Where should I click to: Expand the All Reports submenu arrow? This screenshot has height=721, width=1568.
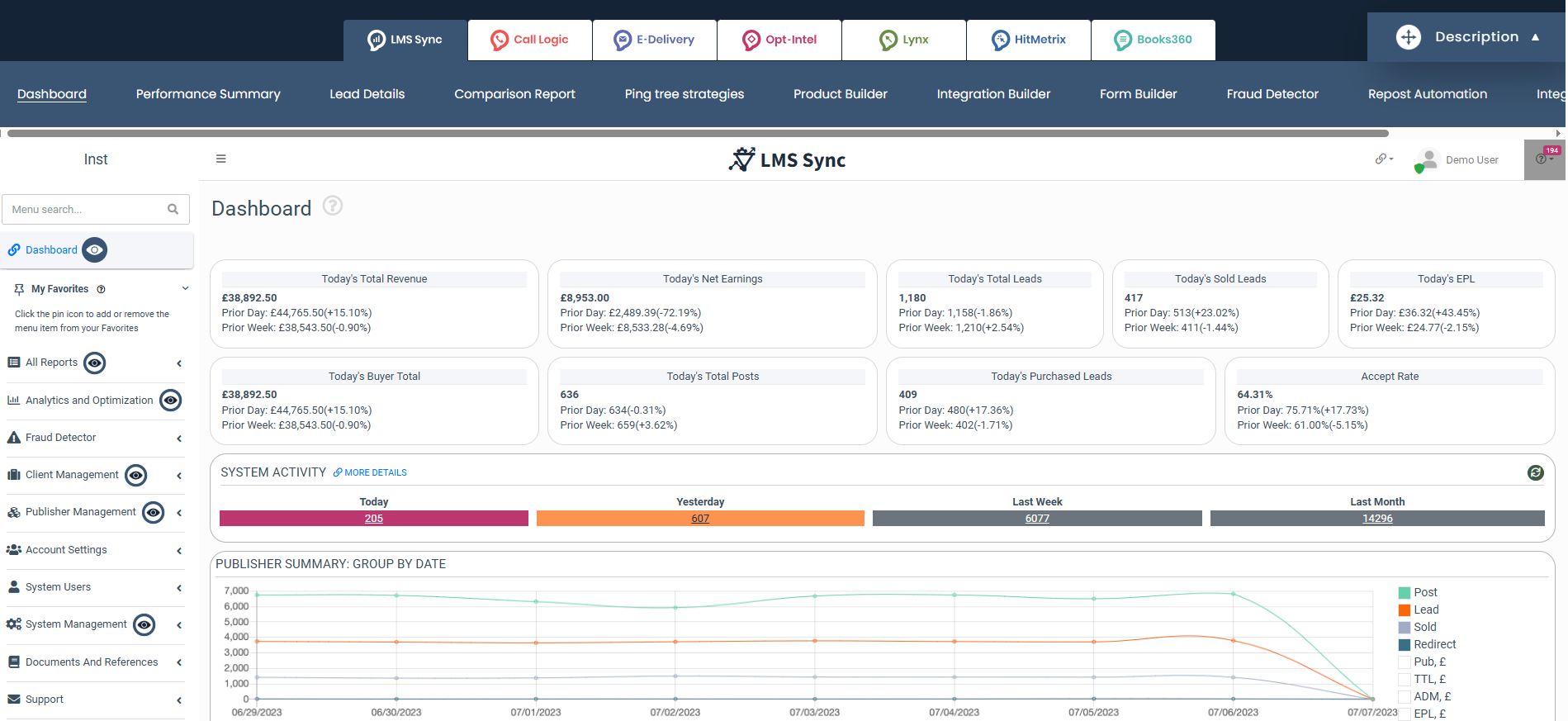click(x=179, y=363)
